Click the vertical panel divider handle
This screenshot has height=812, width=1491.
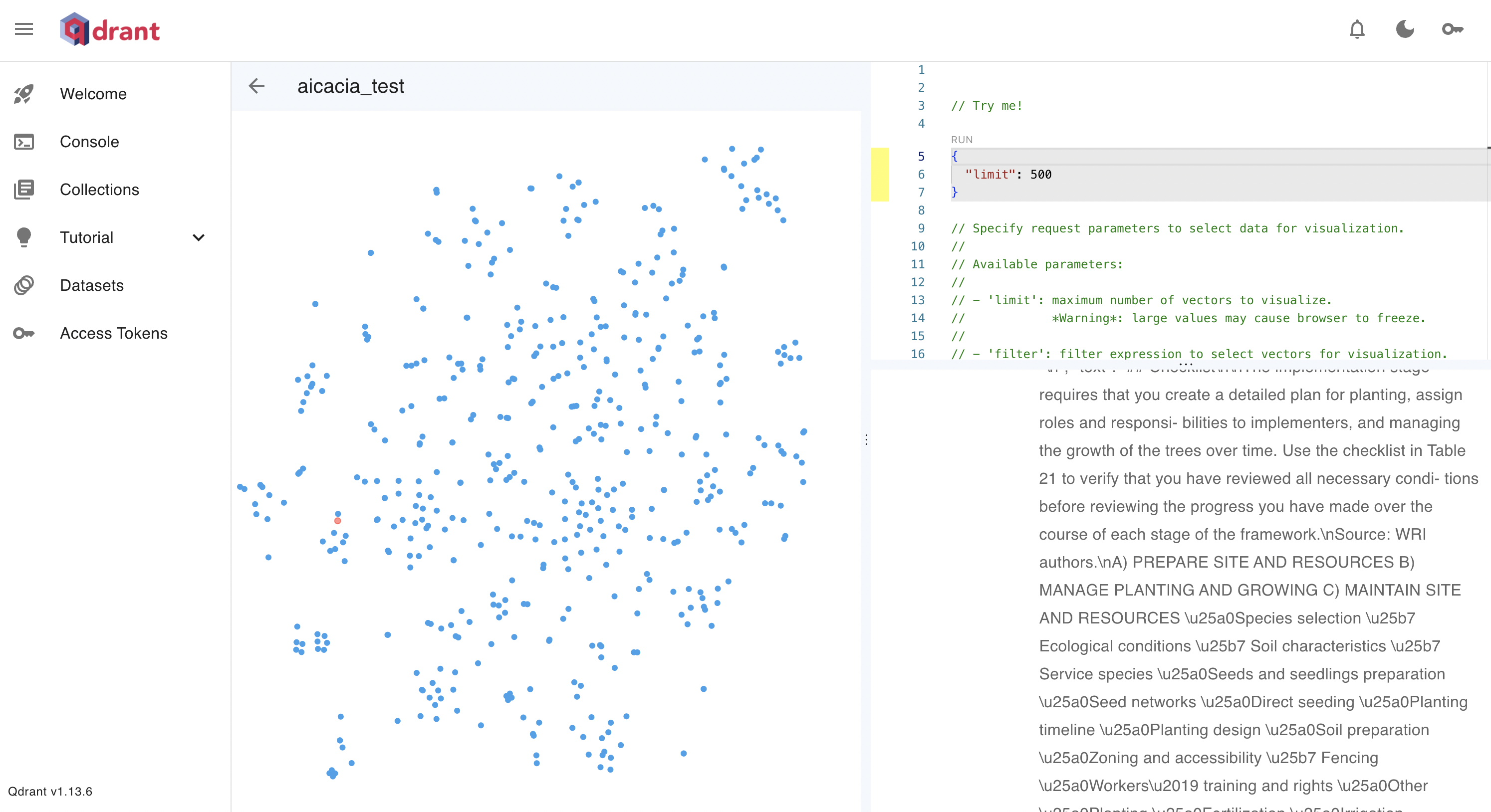pyautogui.click(x=866, y=439)
